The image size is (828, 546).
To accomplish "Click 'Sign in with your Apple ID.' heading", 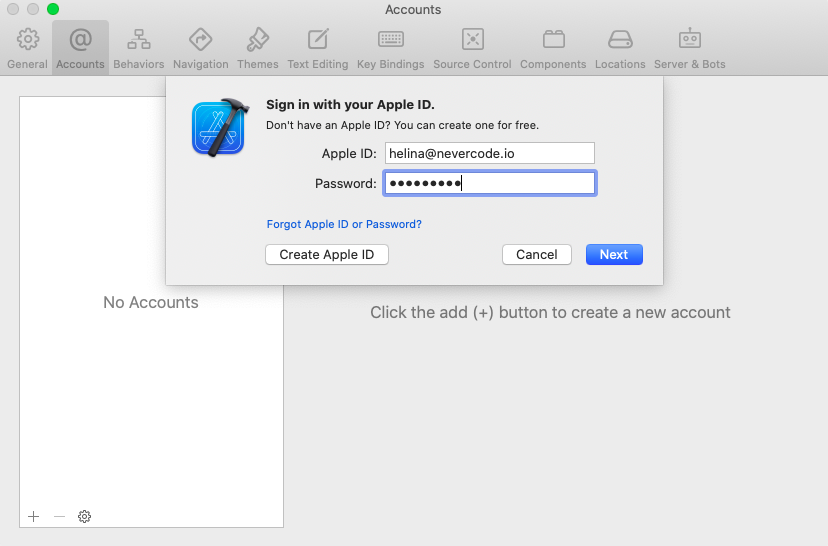I will click(x=350, y=105).
